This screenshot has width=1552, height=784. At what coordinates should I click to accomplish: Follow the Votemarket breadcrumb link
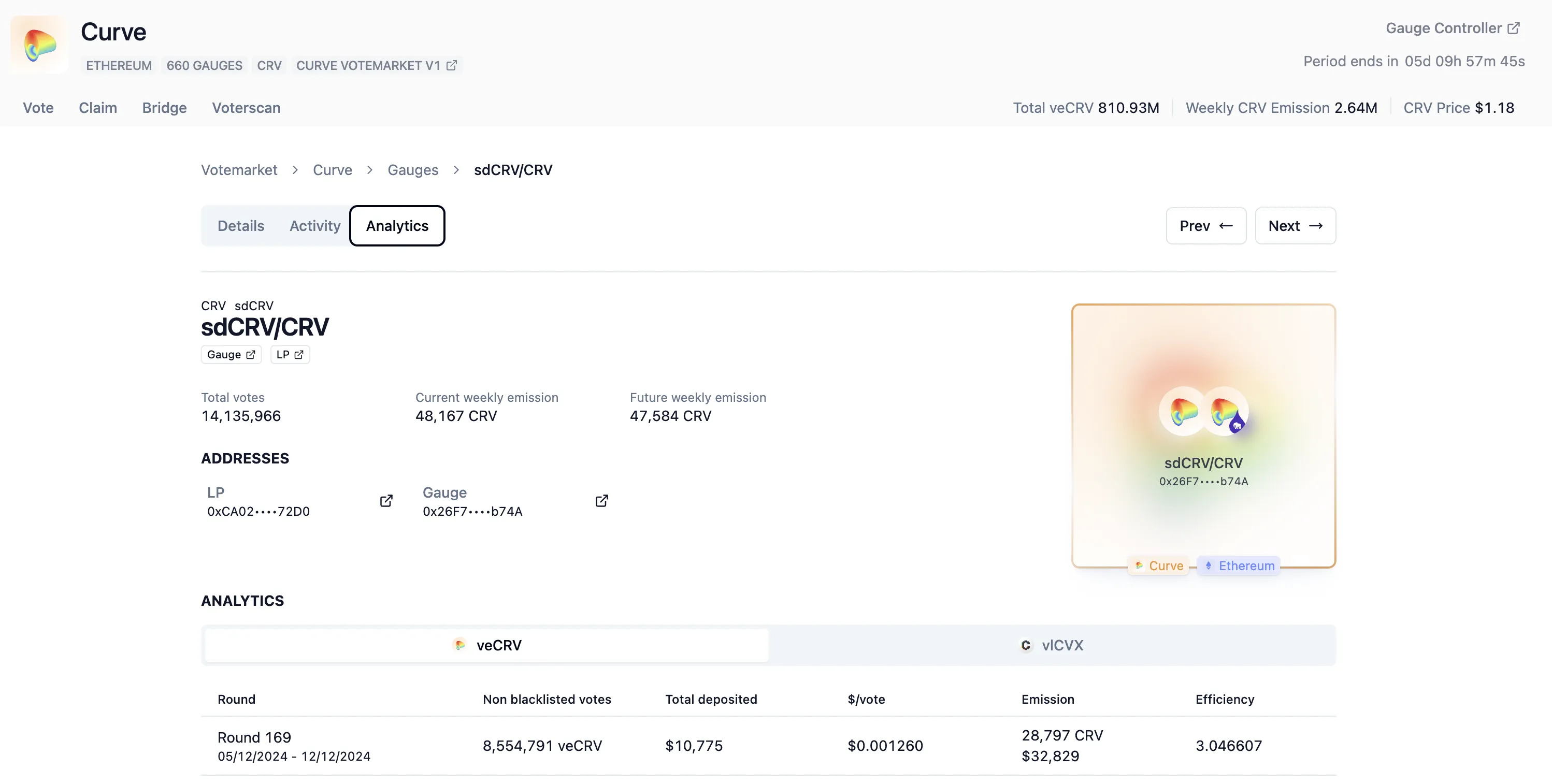click(239, 170)
